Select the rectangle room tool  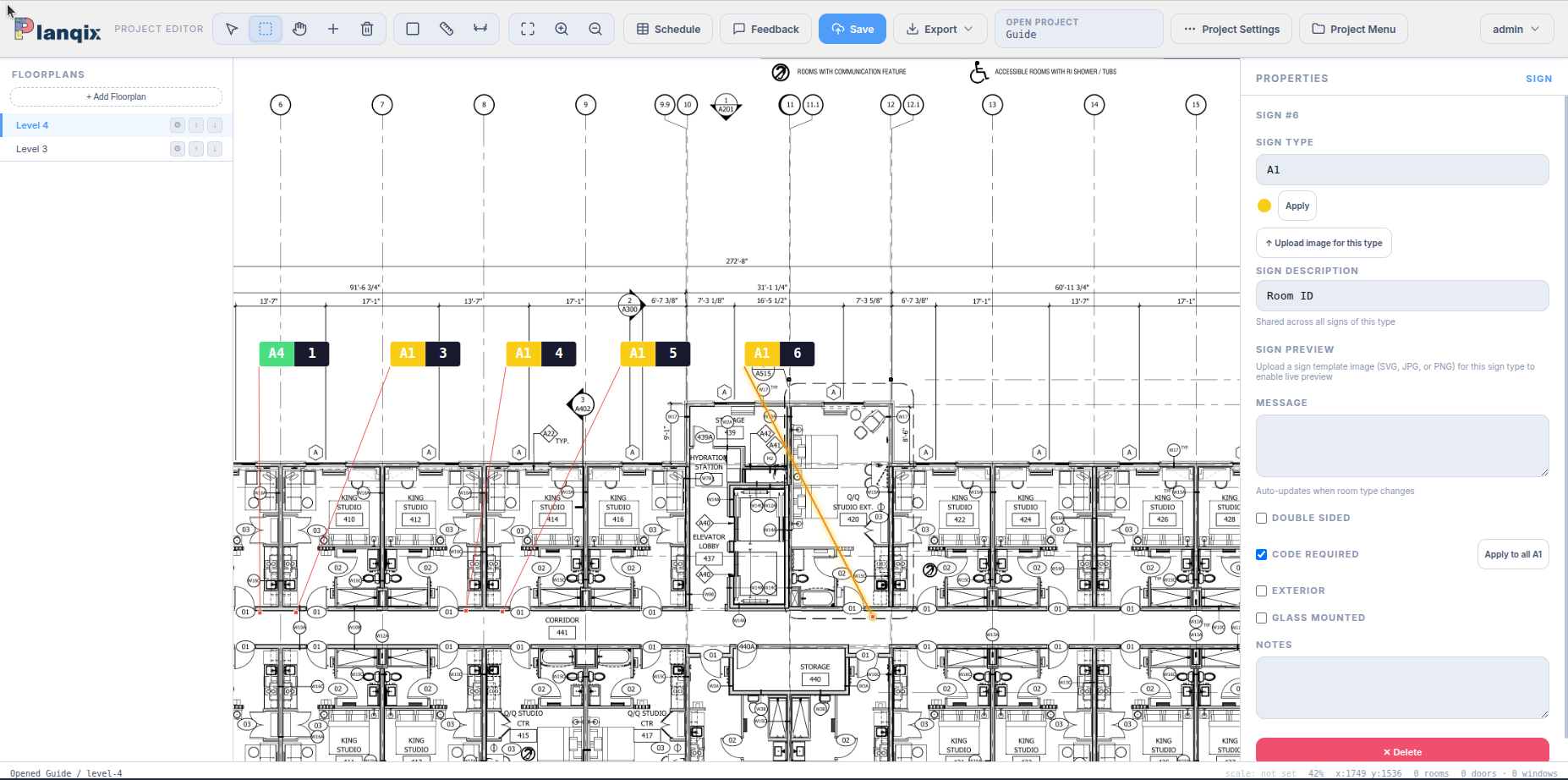[413, 29]
